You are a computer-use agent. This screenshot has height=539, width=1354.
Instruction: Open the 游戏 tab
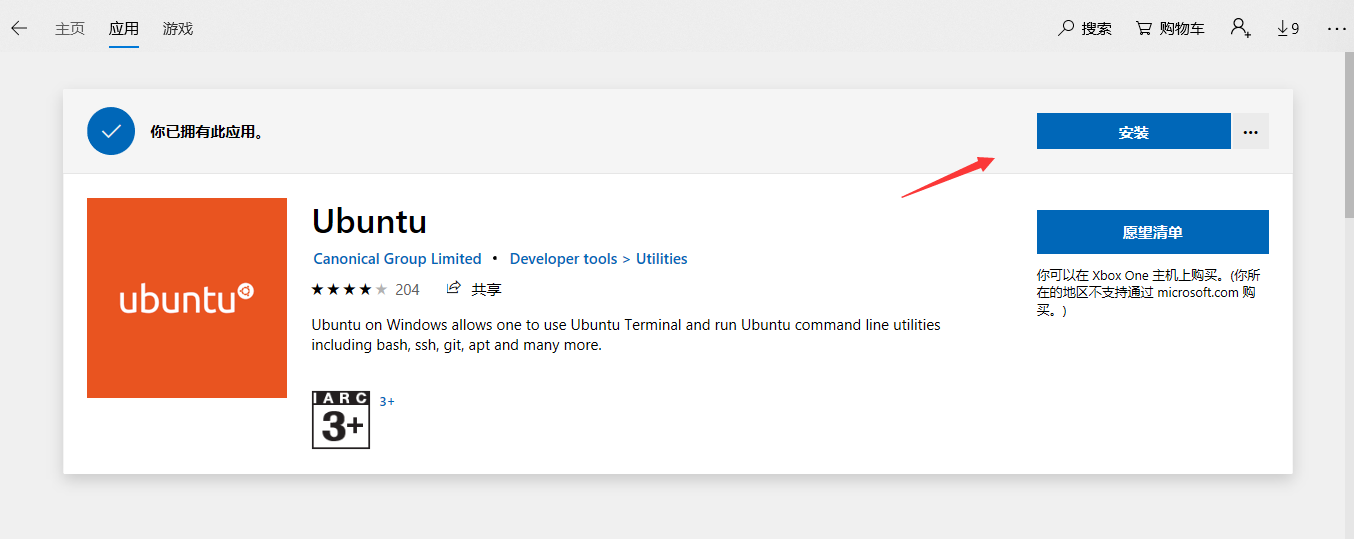click(178, 28)
